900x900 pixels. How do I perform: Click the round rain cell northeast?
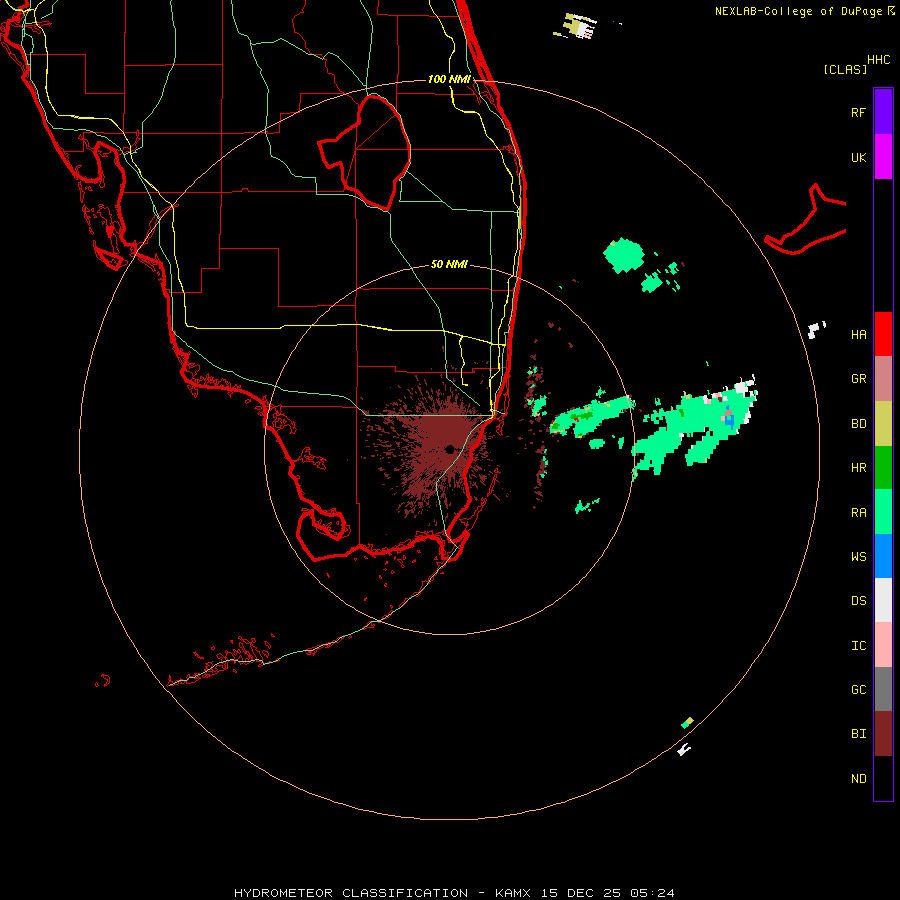624,255
